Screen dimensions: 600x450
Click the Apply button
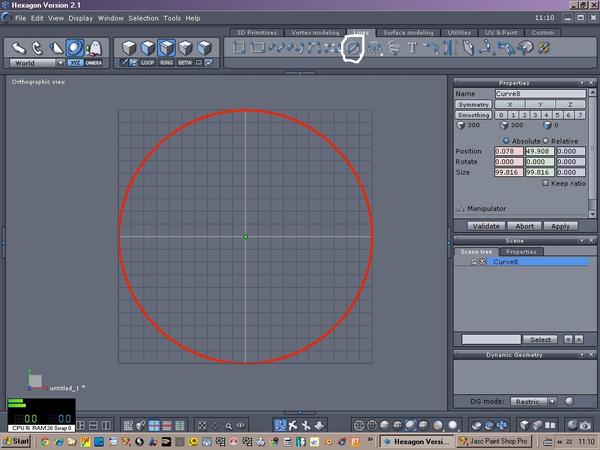click(560, 226)
